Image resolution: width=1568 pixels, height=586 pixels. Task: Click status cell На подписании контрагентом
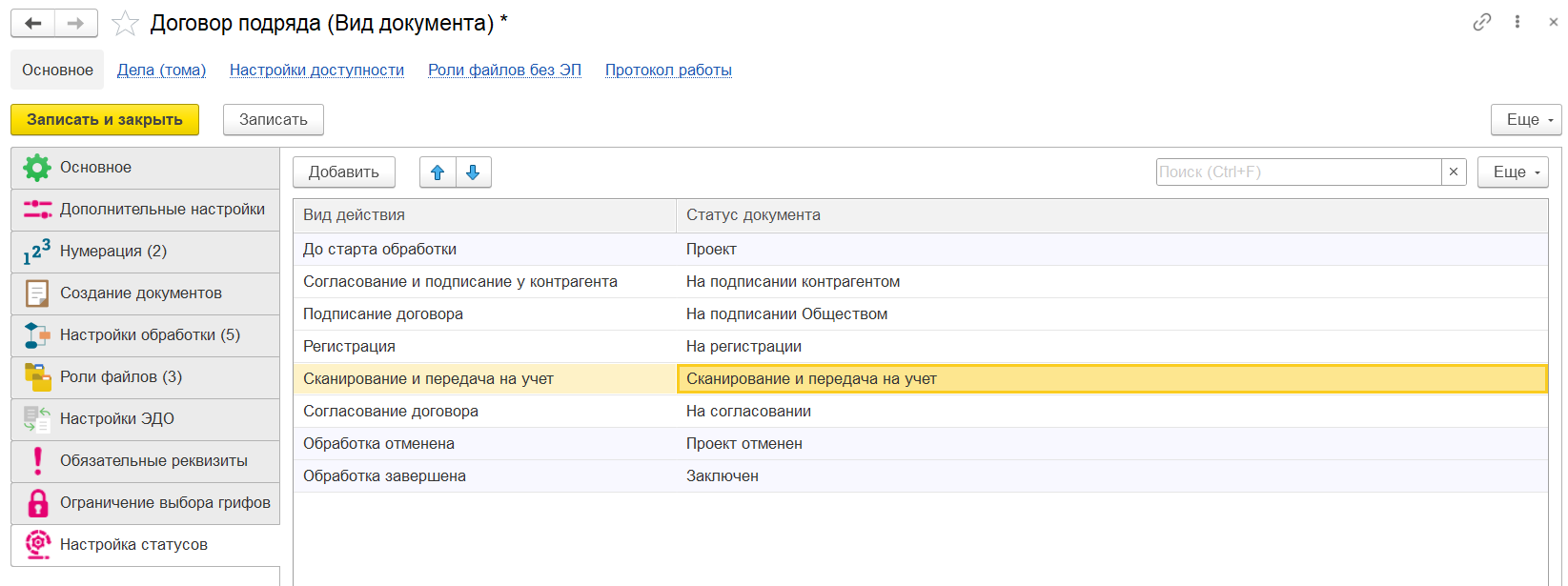coord(1112,282)
